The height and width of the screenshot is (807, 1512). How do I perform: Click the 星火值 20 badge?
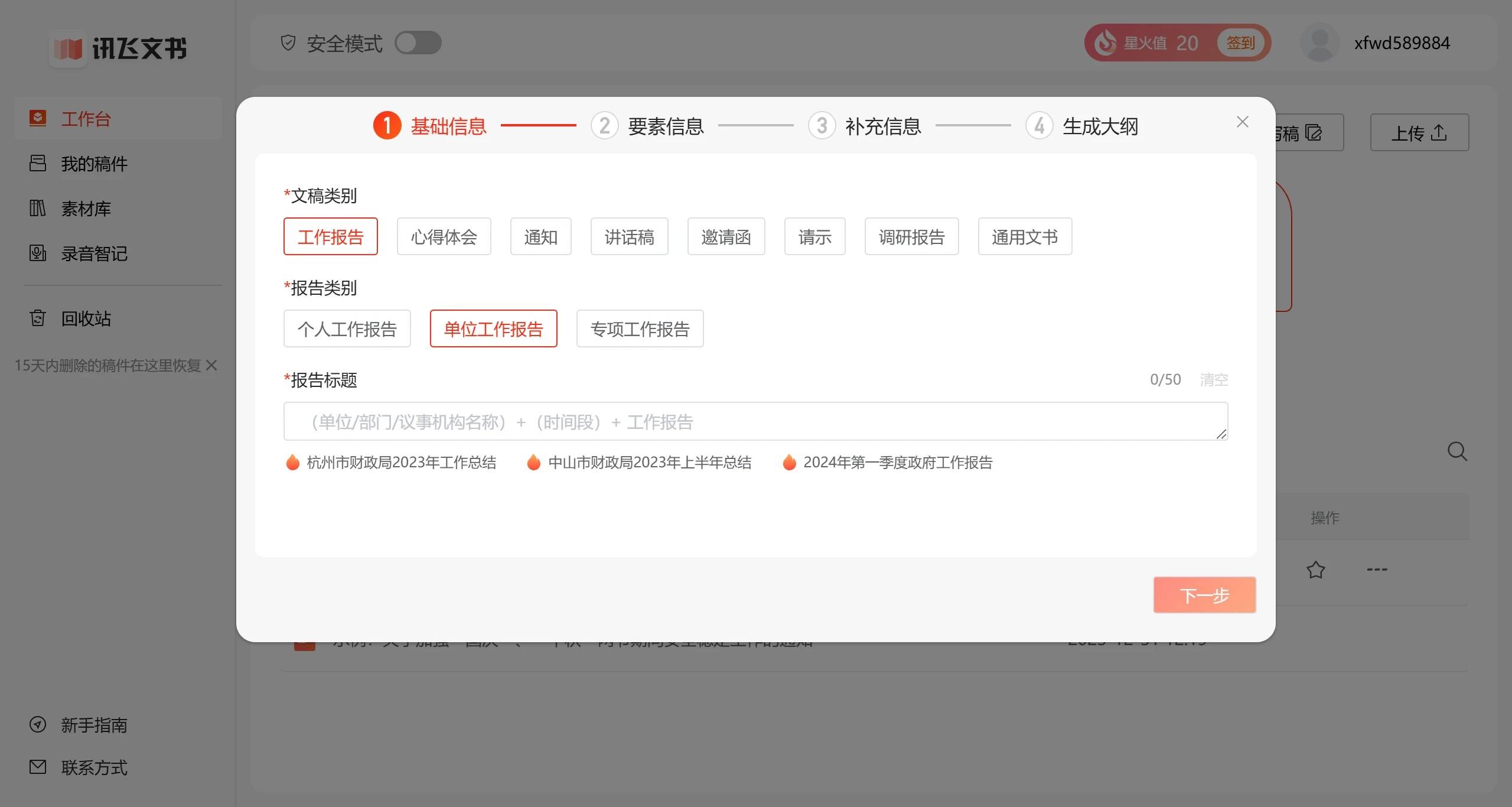click(x=1178, y=43)
